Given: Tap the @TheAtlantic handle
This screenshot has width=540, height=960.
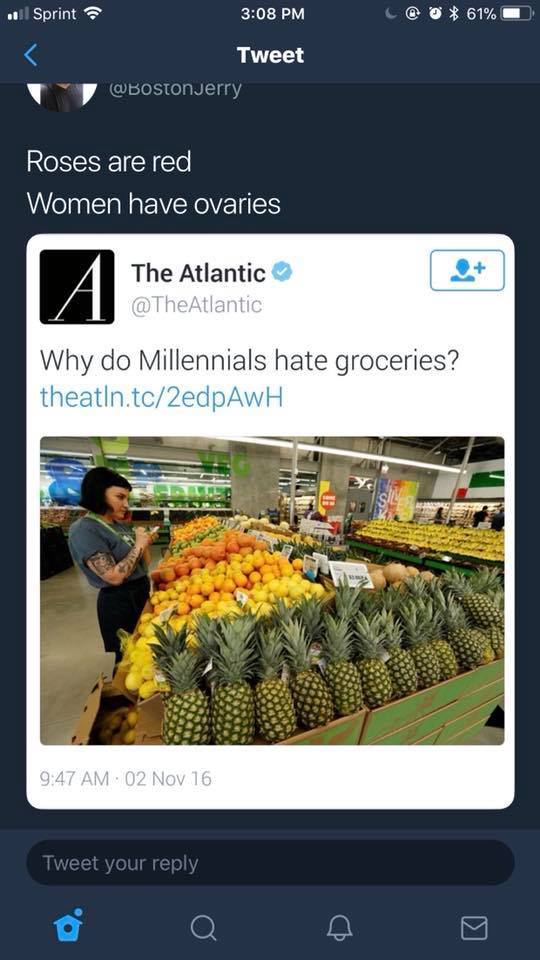Looking at the screenshot, I should point(197,304).
